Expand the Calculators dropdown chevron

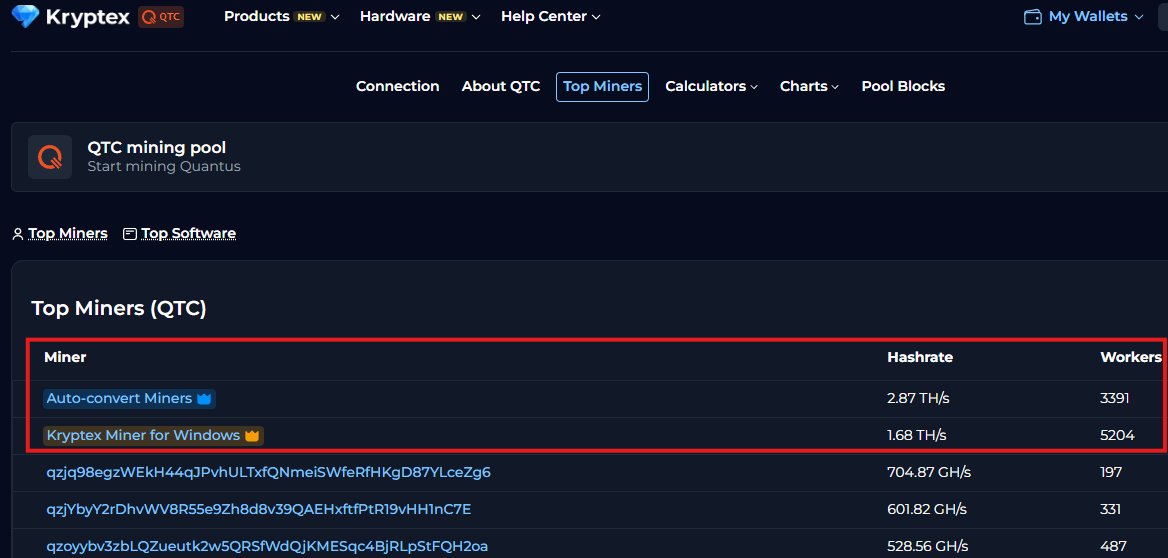[754, 87]
